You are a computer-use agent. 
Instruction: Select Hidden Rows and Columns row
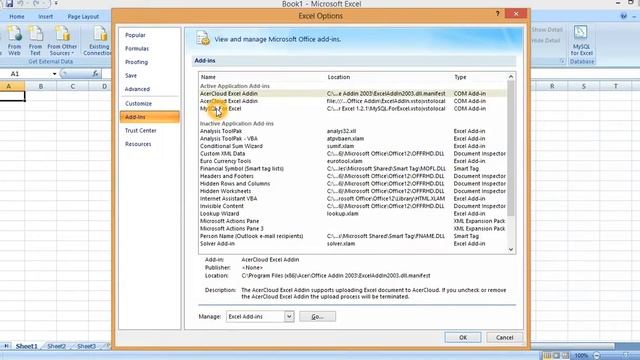coord(353,184)
